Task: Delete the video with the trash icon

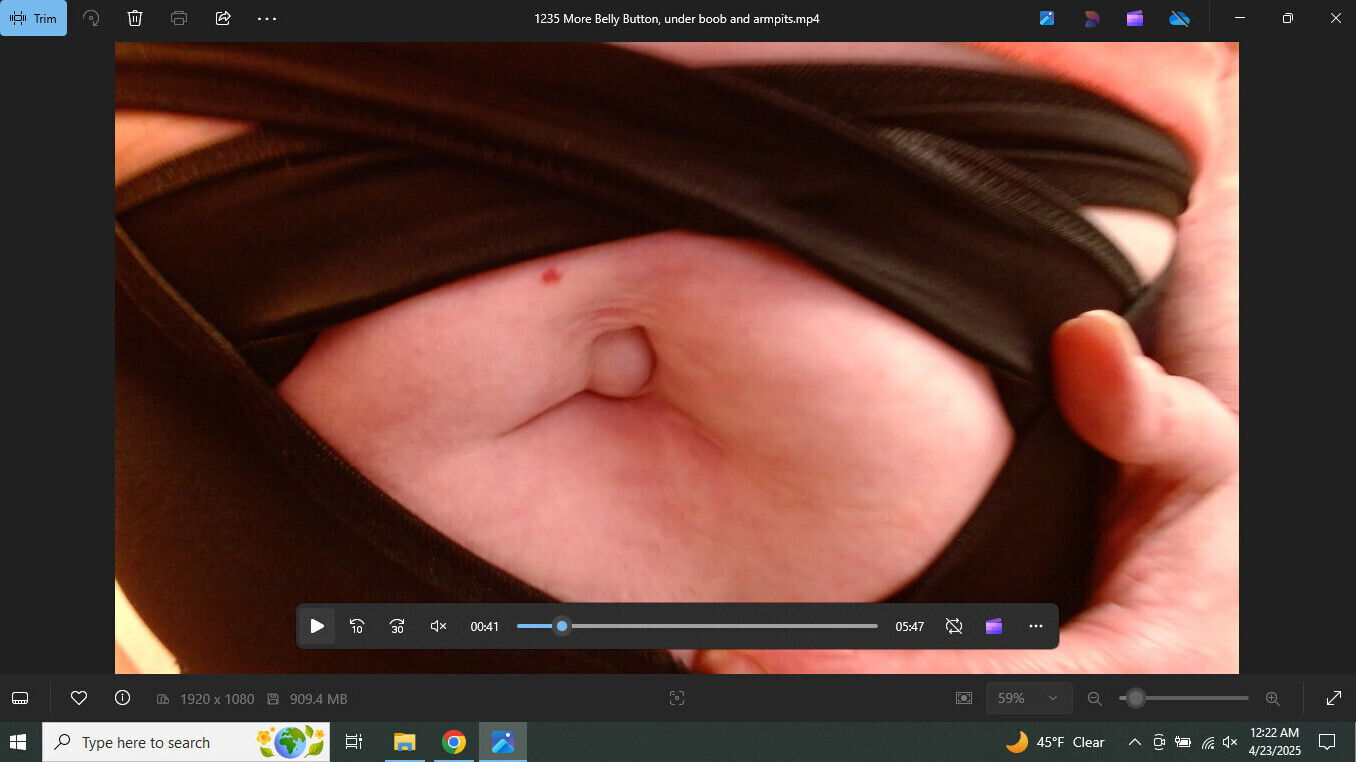Action: (x=135, y=18)
